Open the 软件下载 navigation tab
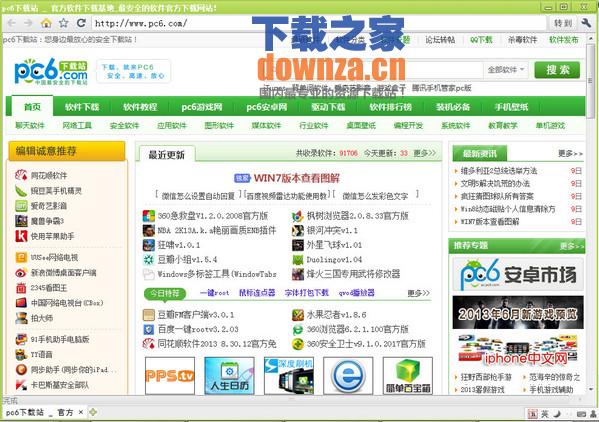This screenshot has height=422, width=599. (x=82, y=107)
